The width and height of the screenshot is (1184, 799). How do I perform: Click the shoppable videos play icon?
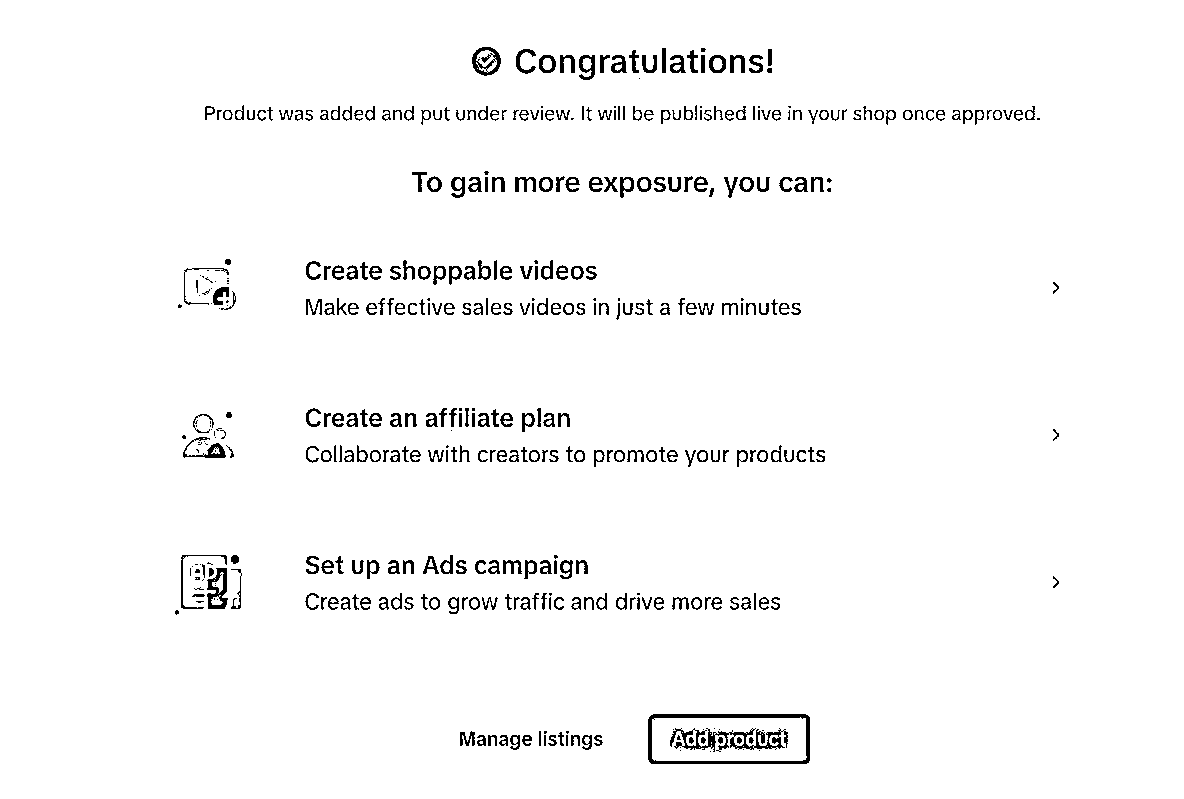click(x=208, y=285)
